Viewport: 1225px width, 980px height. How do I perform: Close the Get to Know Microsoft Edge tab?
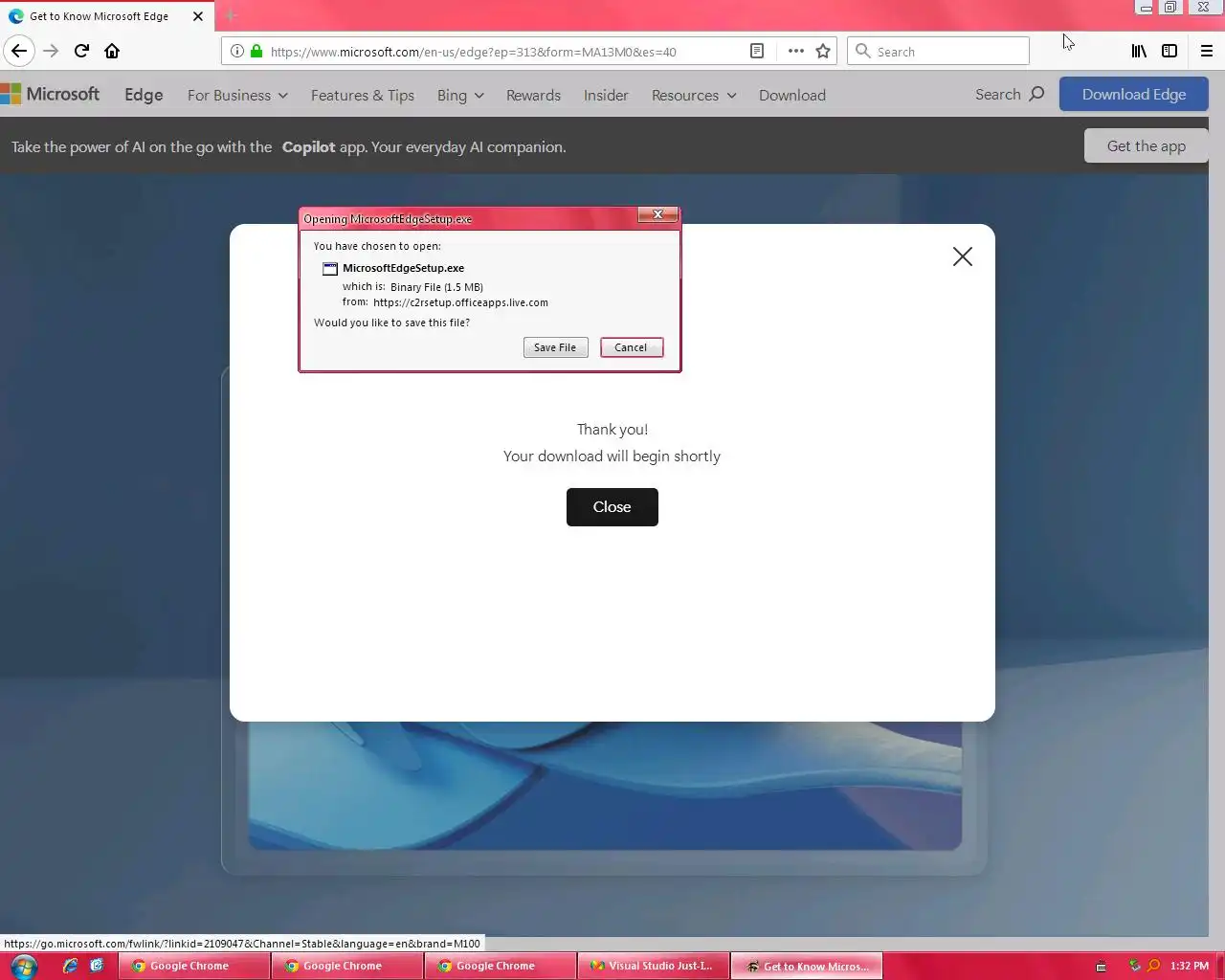(x=198, y=16)
